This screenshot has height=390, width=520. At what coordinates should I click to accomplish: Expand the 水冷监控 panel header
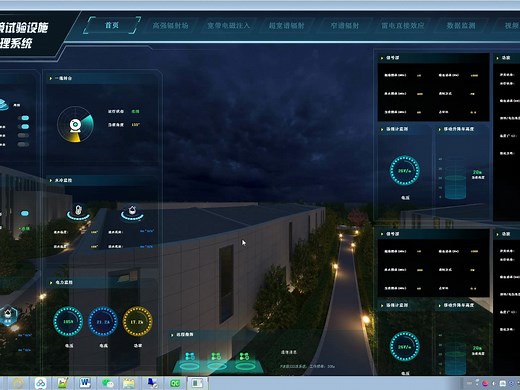click(x=102, y=180)
